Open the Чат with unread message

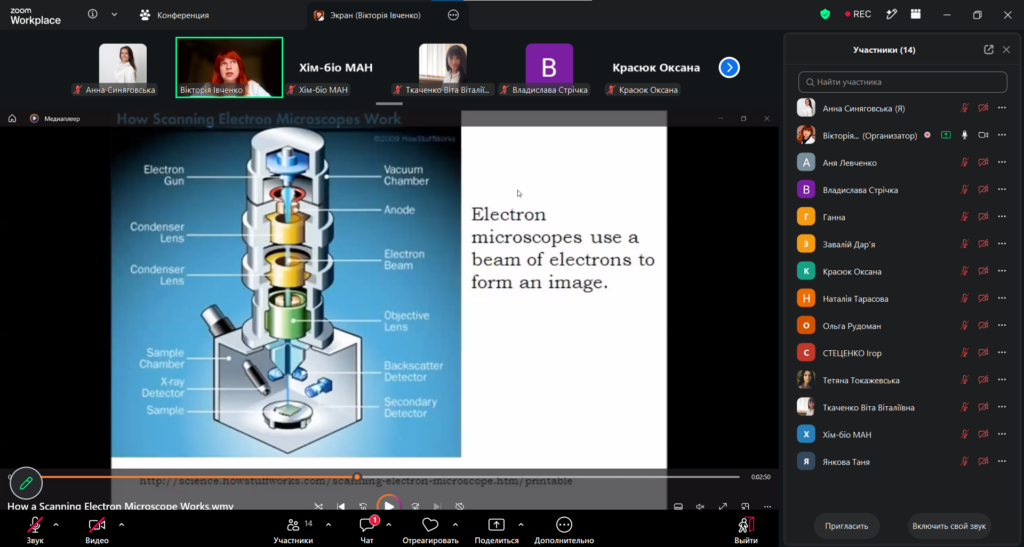pyautogui.click(x=367, y=529)
